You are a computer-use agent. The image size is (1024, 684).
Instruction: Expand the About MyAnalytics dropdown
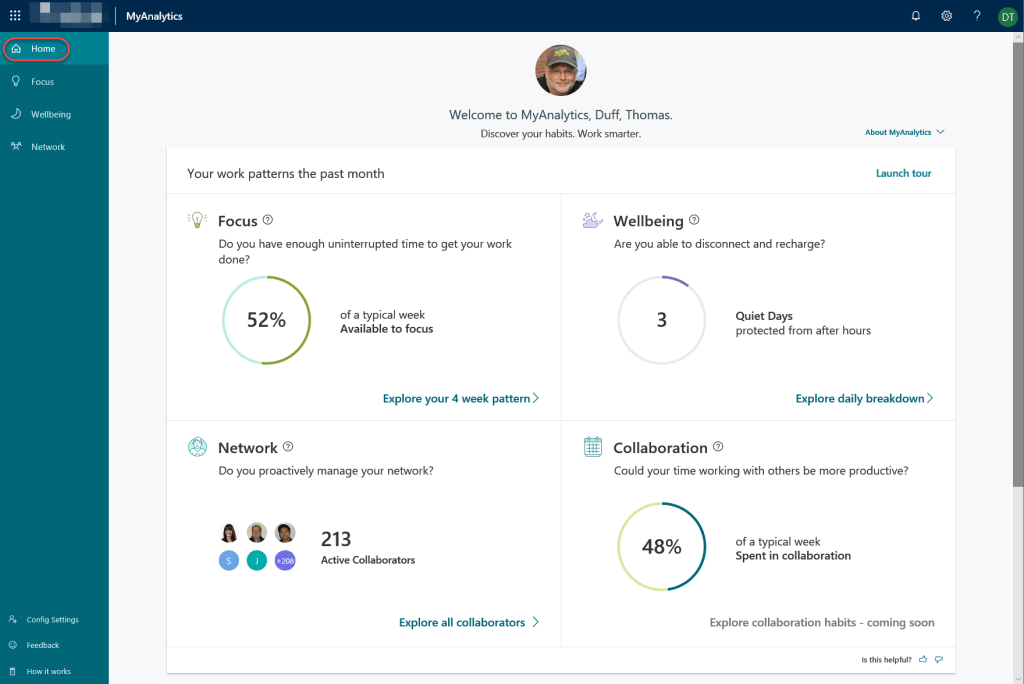point(904,132)
